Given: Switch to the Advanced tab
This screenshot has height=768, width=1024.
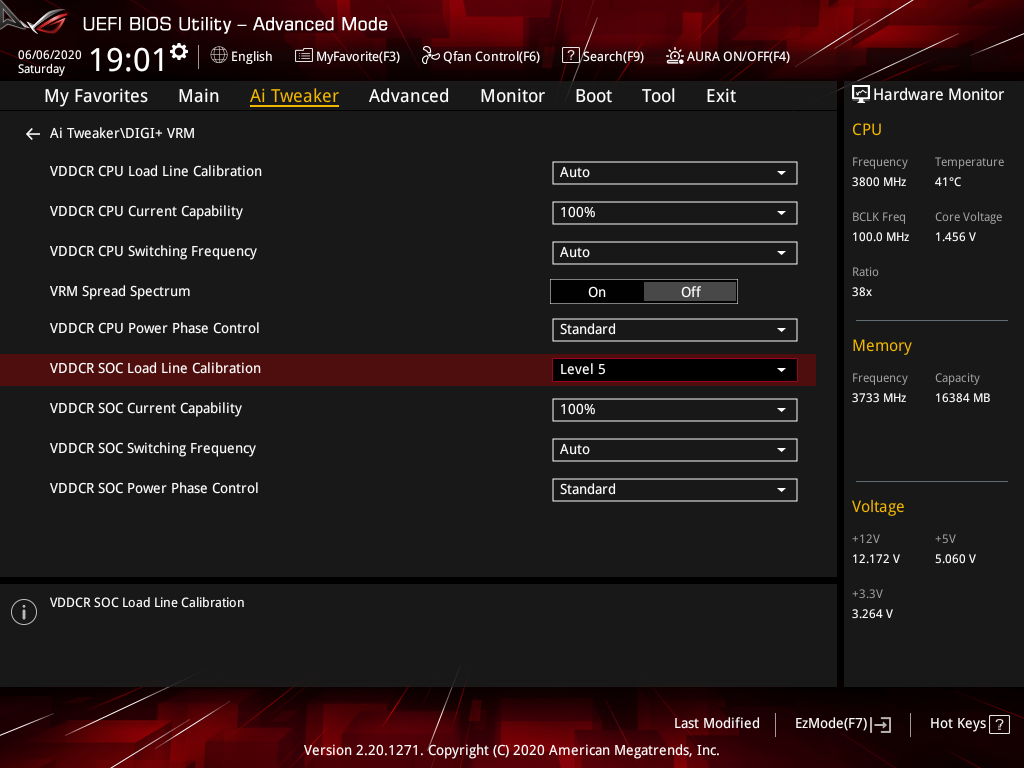Looking at the screenshot, I should pos(408,96).
